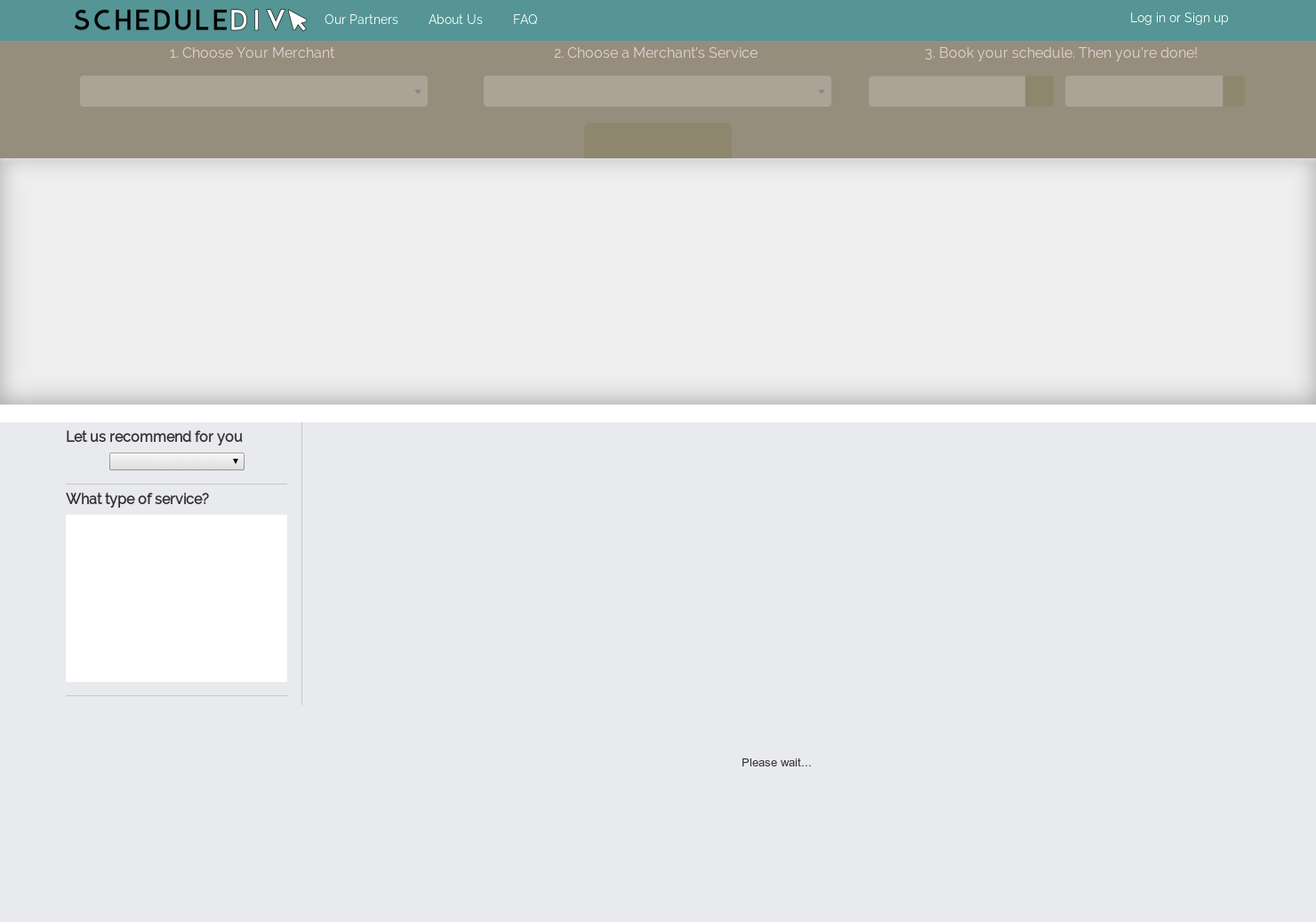Click the Sign up link

pos(1206,18)
